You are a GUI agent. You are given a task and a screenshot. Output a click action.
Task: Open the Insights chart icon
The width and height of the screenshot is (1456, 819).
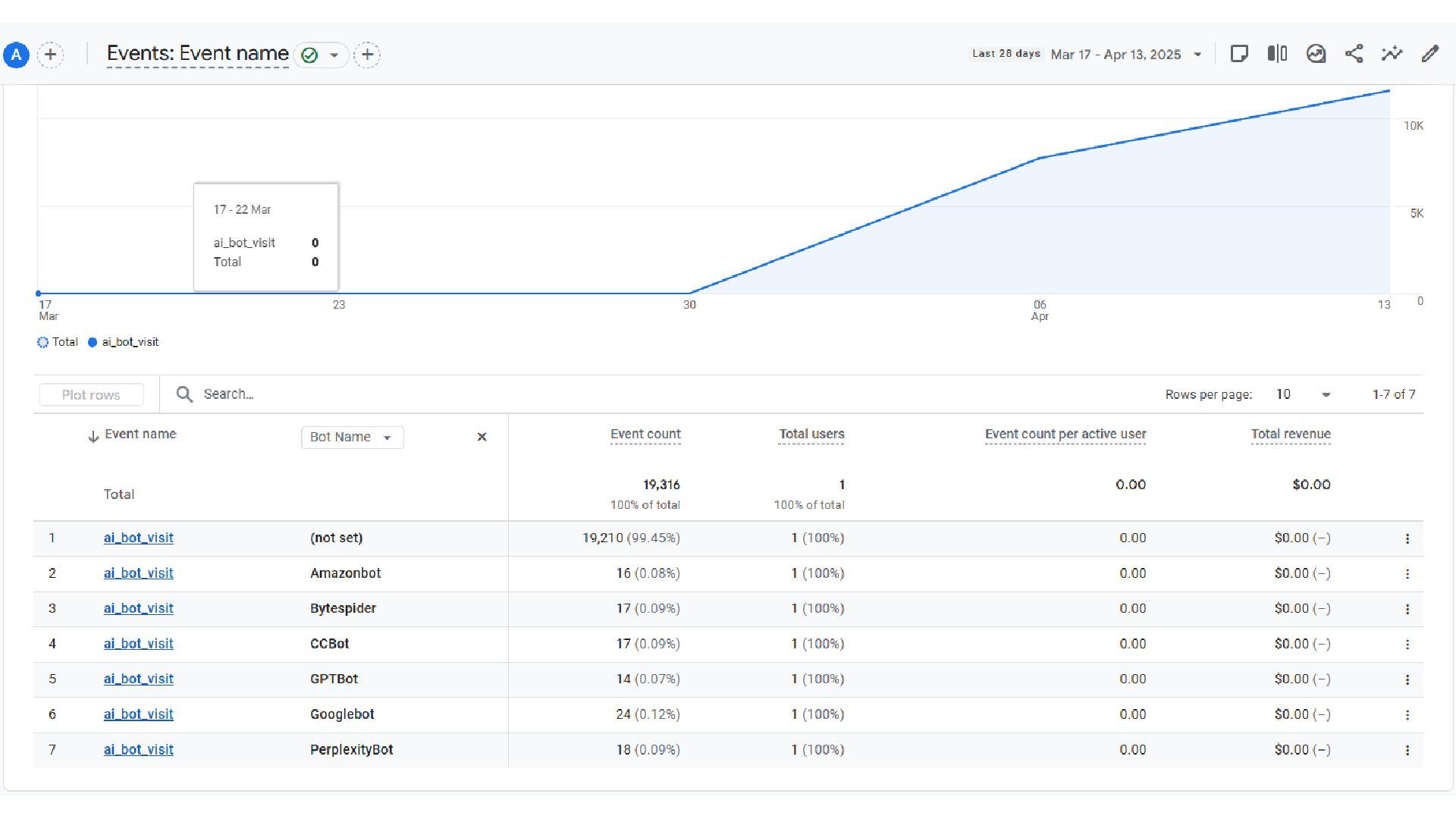1316,54
